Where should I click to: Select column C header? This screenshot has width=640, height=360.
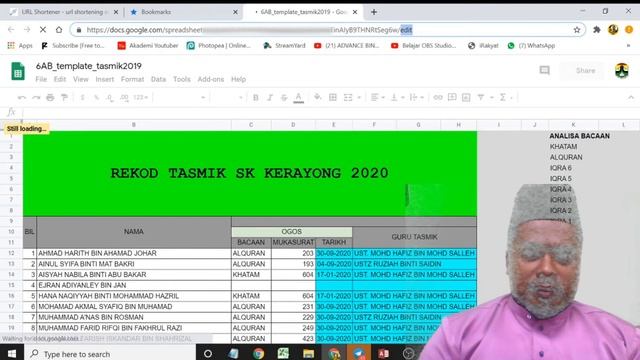[x=251, y=125]
